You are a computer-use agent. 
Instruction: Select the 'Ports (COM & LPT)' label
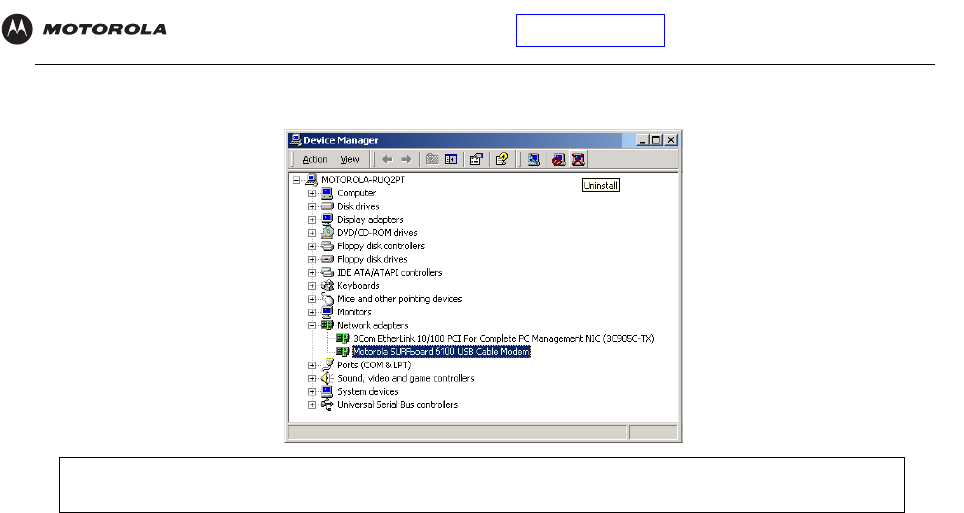tap(374, 365)
